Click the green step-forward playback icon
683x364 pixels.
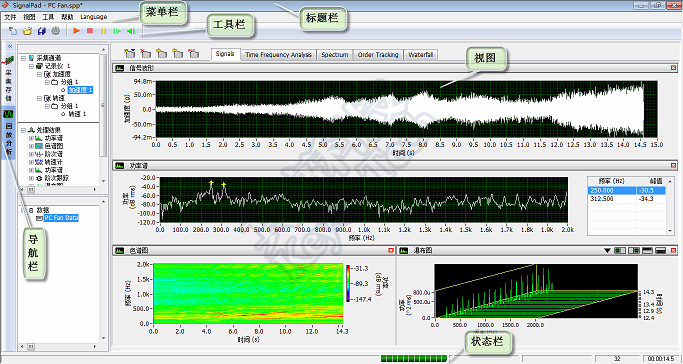point(117,31)
